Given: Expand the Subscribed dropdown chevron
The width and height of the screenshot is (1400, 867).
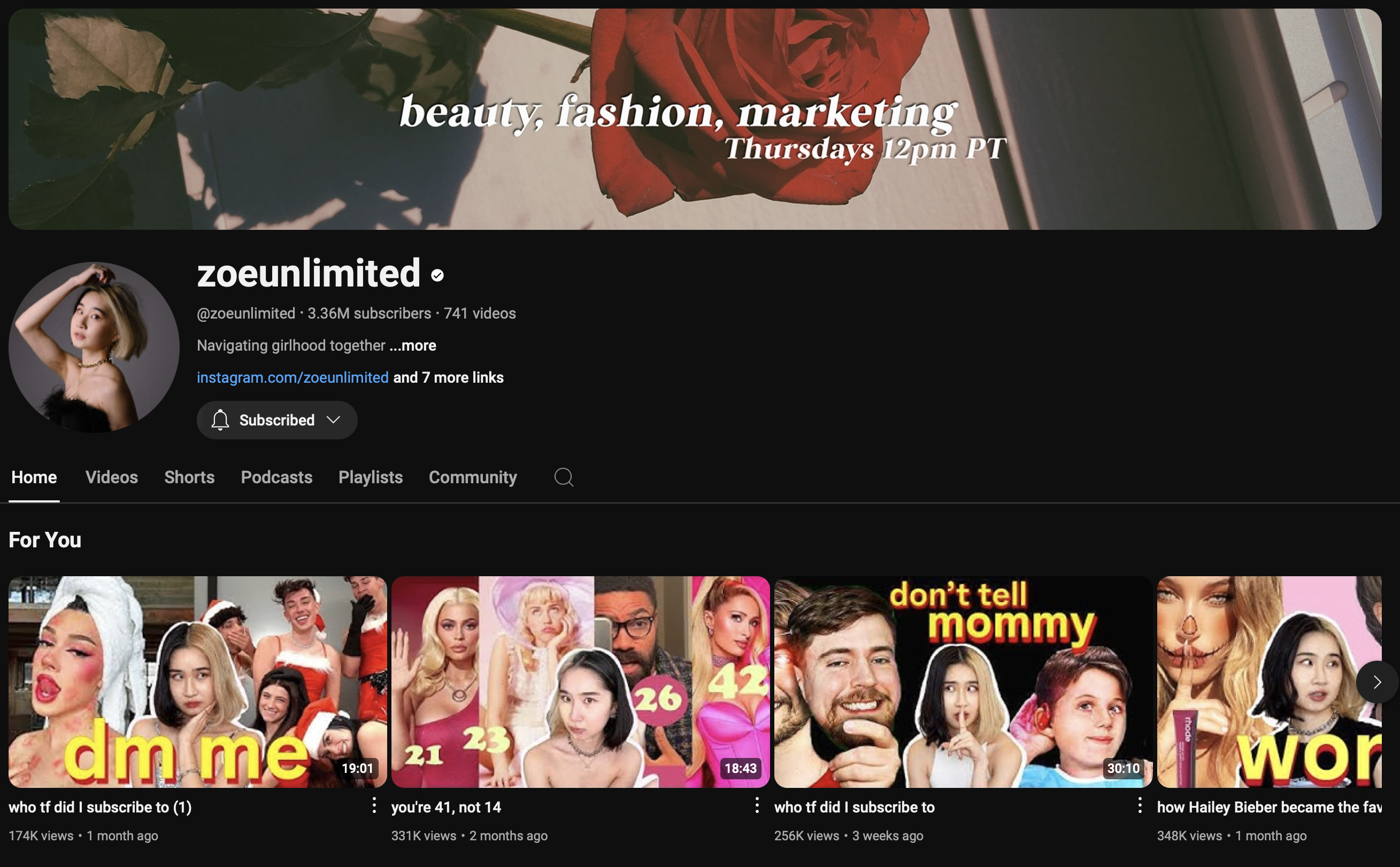Looking at the screenshot, I should click(x=333, y=420).
